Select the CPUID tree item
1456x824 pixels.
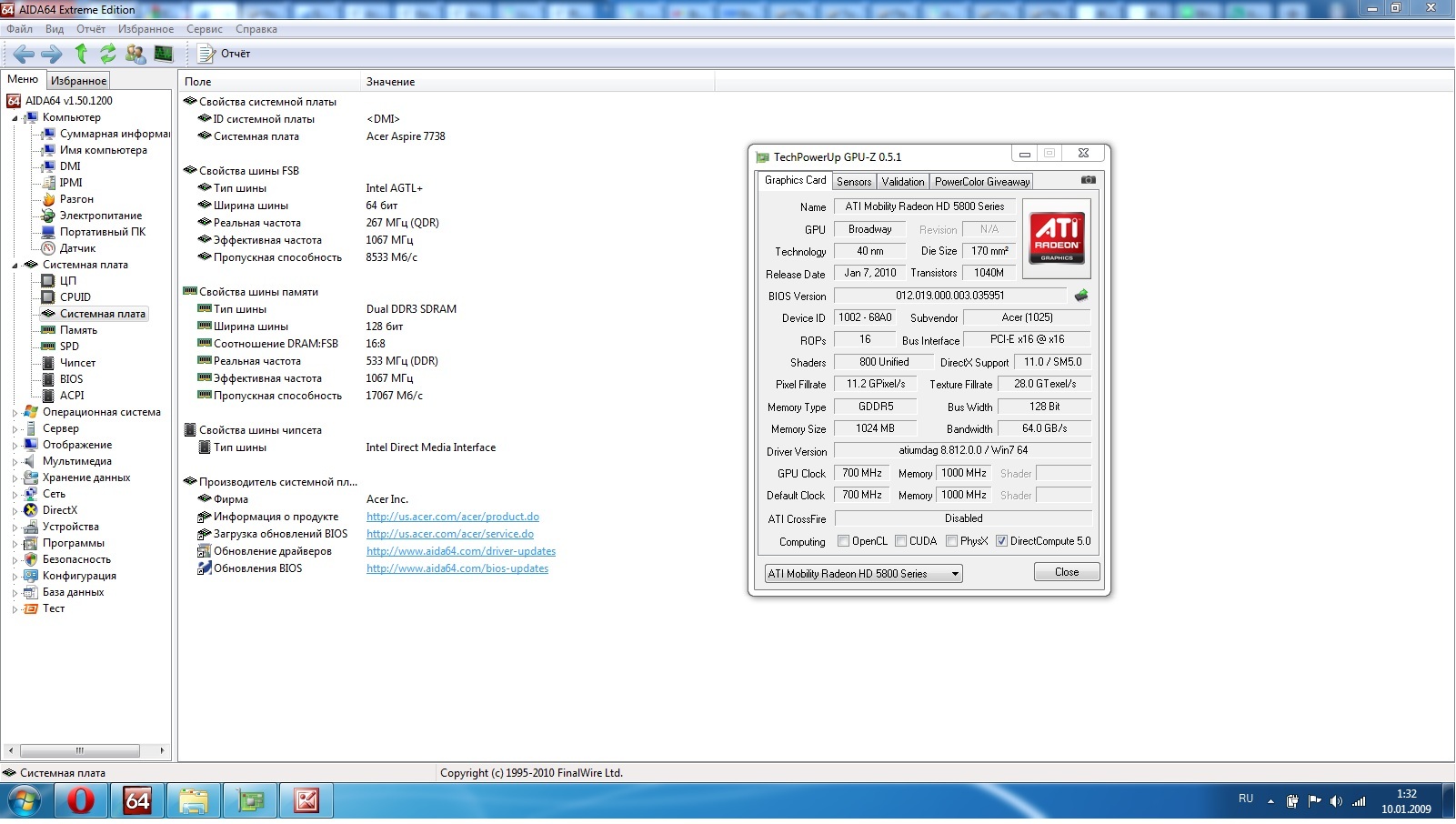coord(75,297)
